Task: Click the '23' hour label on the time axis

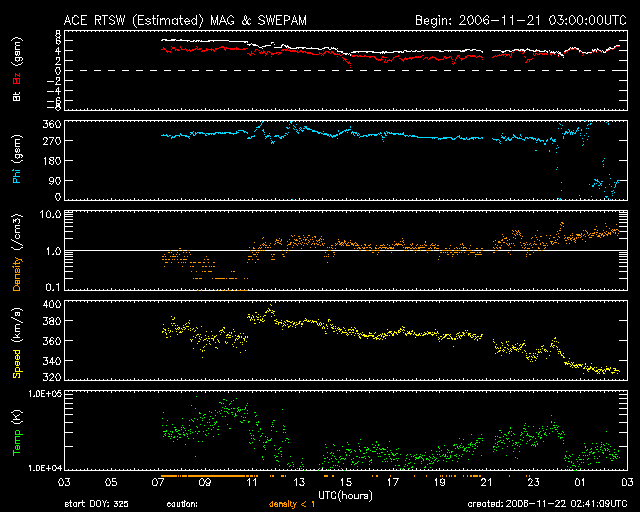Action: pyautogui.click(x=533, y=483)
